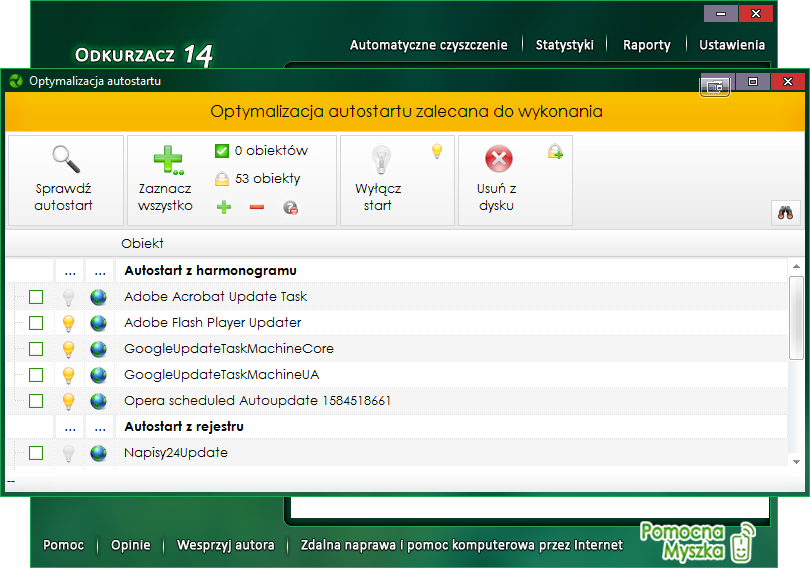
Task: Open the Ustawienia menu in Odkurzacz window
Action: 731,45
